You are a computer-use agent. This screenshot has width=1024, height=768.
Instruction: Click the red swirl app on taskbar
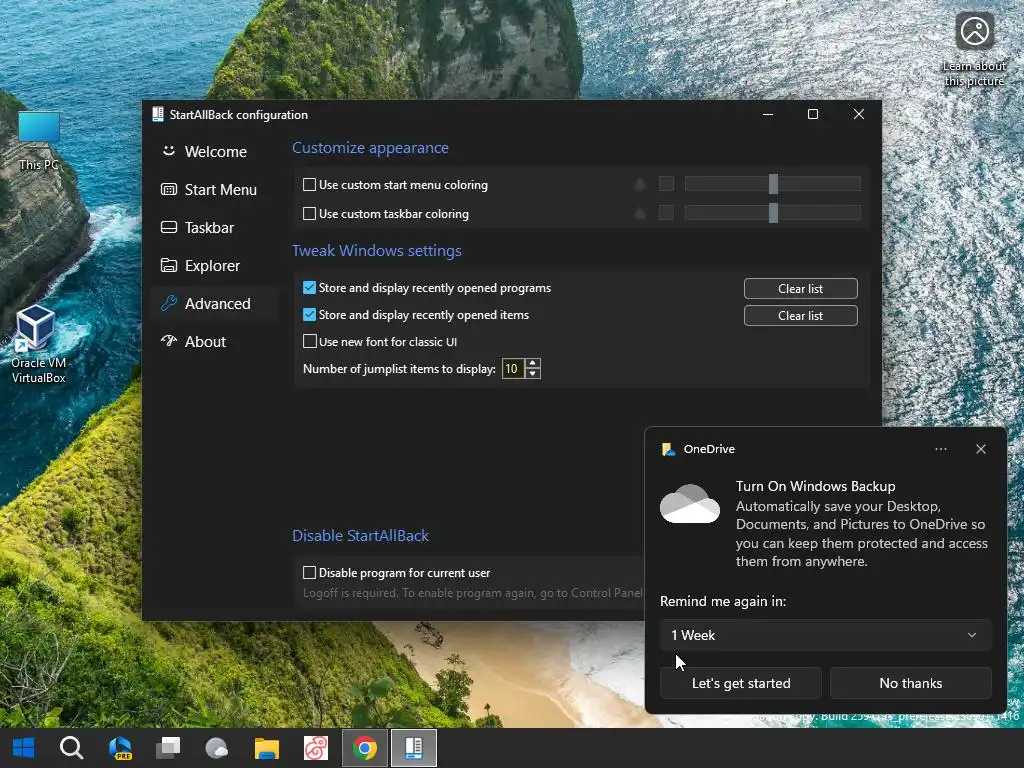316,748
